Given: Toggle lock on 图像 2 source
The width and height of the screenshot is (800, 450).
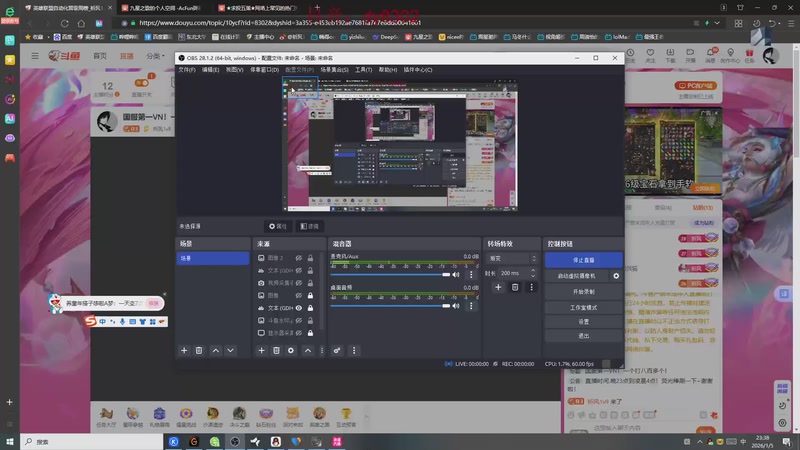Looking at the screenshot, I should coord(310,258).
